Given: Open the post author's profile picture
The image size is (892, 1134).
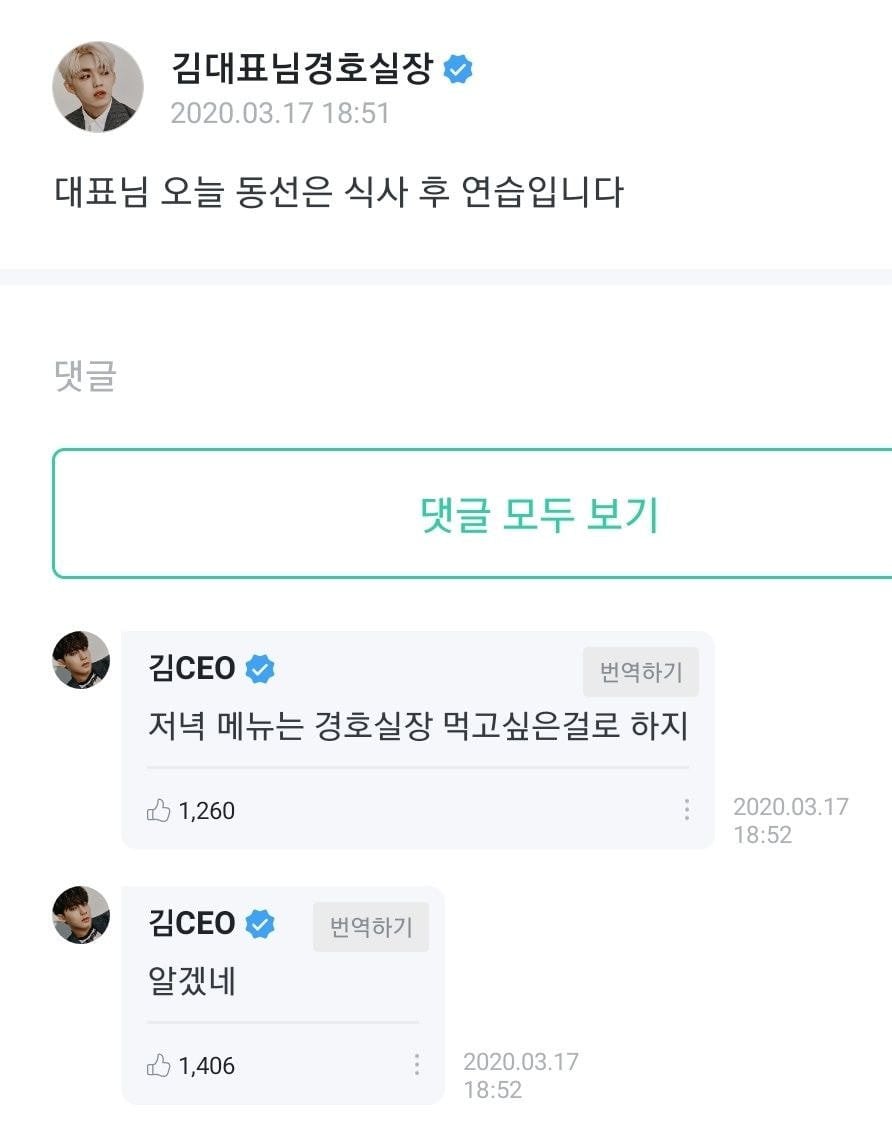Looking at the screenshot, I should click(98, 87).
